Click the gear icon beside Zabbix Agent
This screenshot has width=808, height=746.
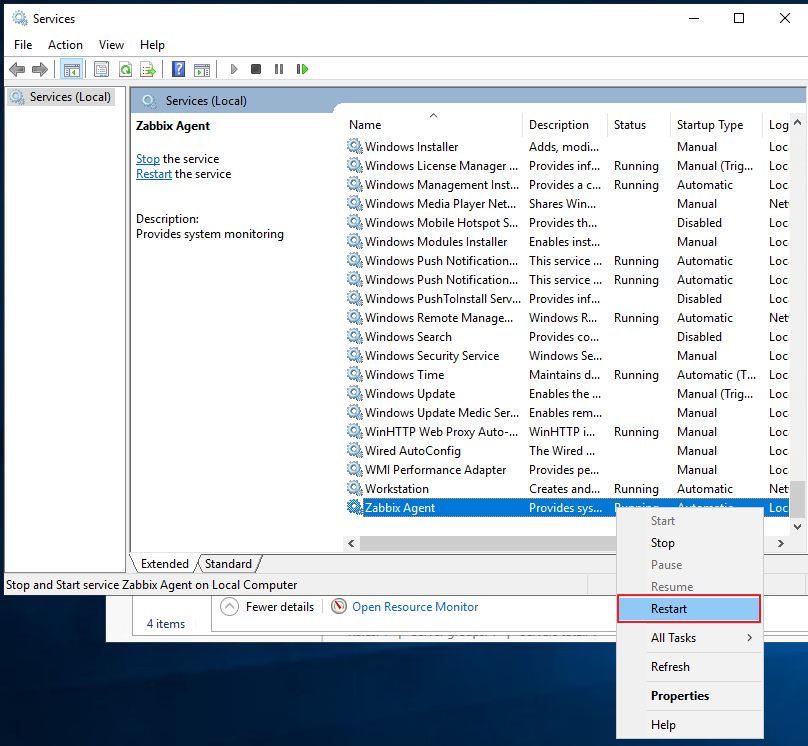[354, 507]
